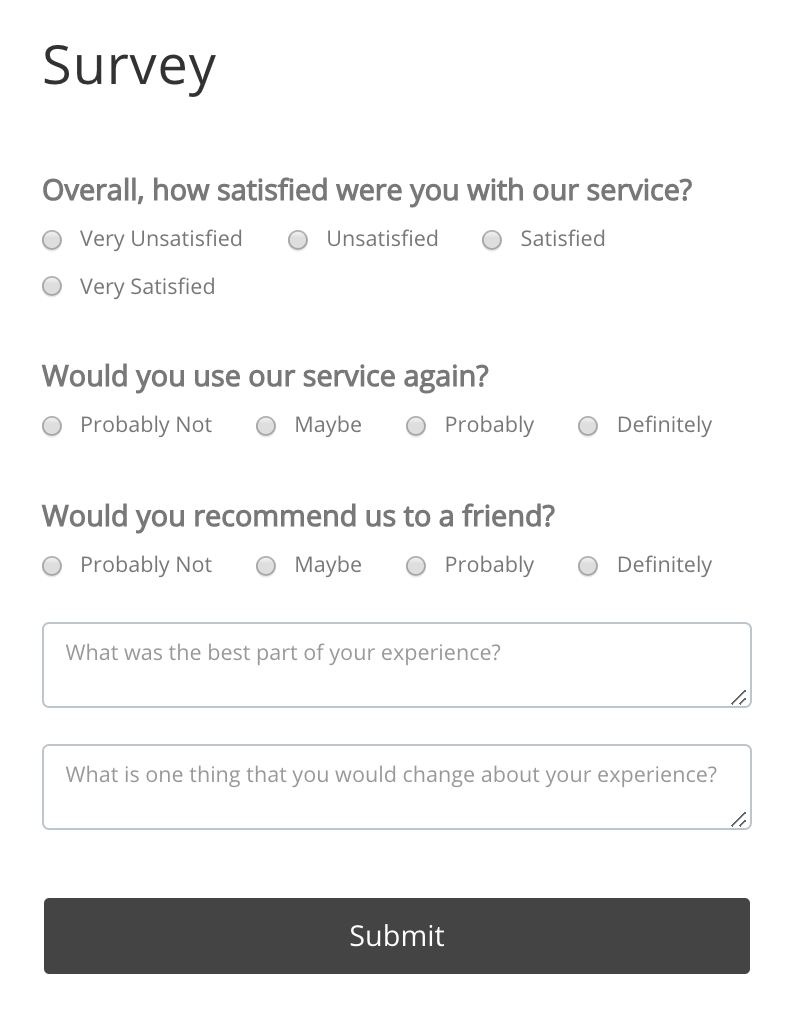Select the Satisfied radio button
This screenshot has width=798, height=1018.
click(491, 240)
